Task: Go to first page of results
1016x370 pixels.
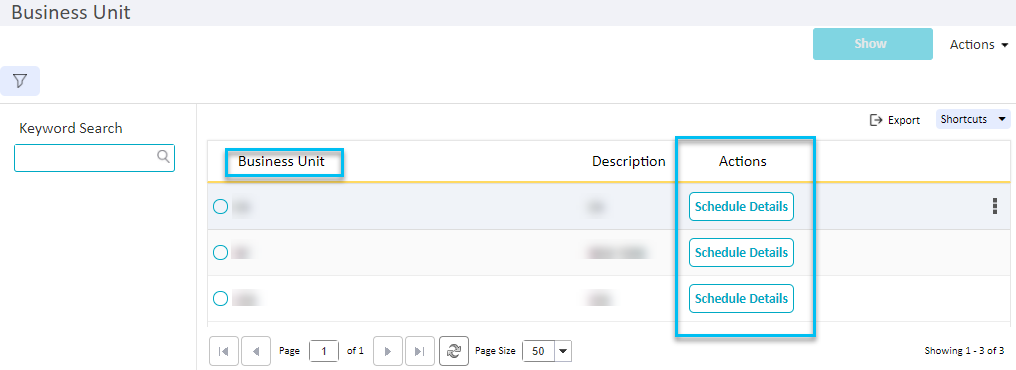Action: pyautogui.click(x=224, y=351)
